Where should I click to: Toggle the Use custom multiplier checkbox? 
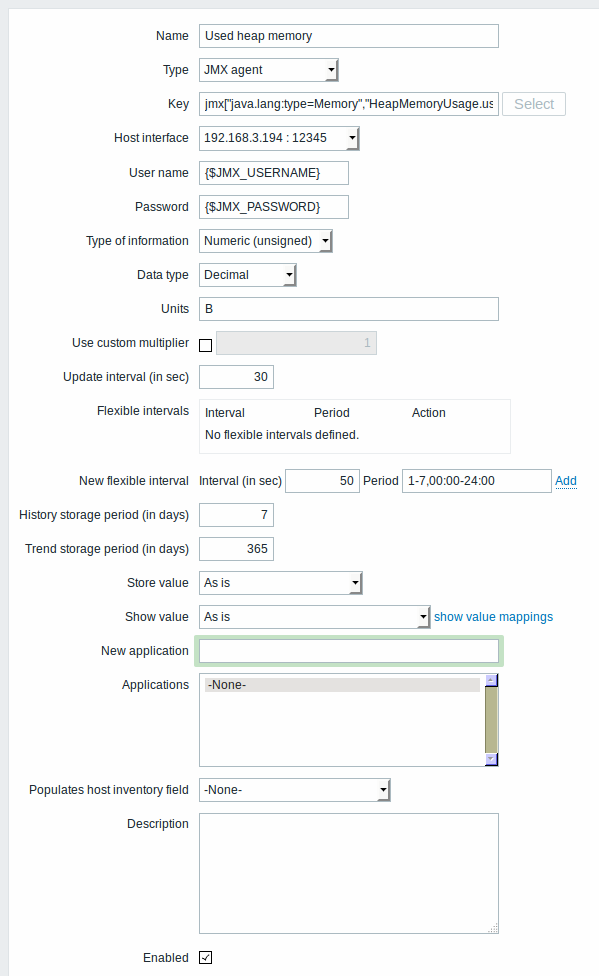tap(205, 345)
